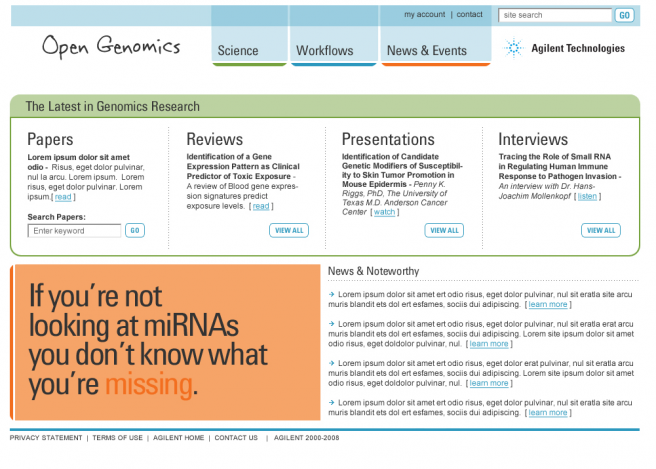Click in the site search field

(555, 15)
